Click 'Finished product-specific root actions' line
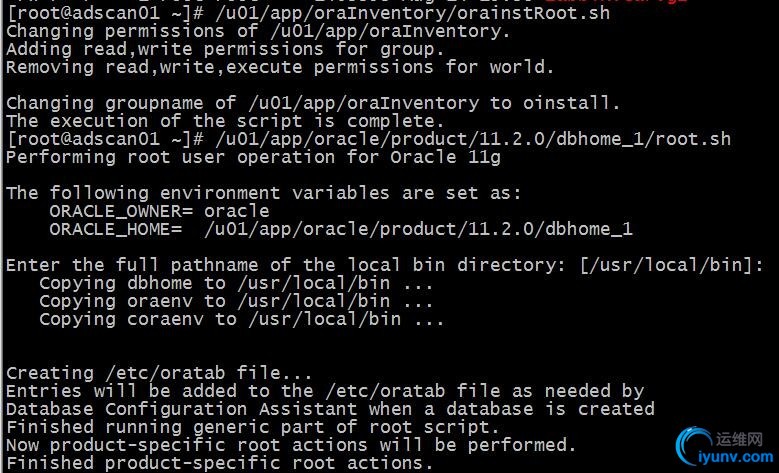This screenshot has height=473, width=779. pos(220,463)
